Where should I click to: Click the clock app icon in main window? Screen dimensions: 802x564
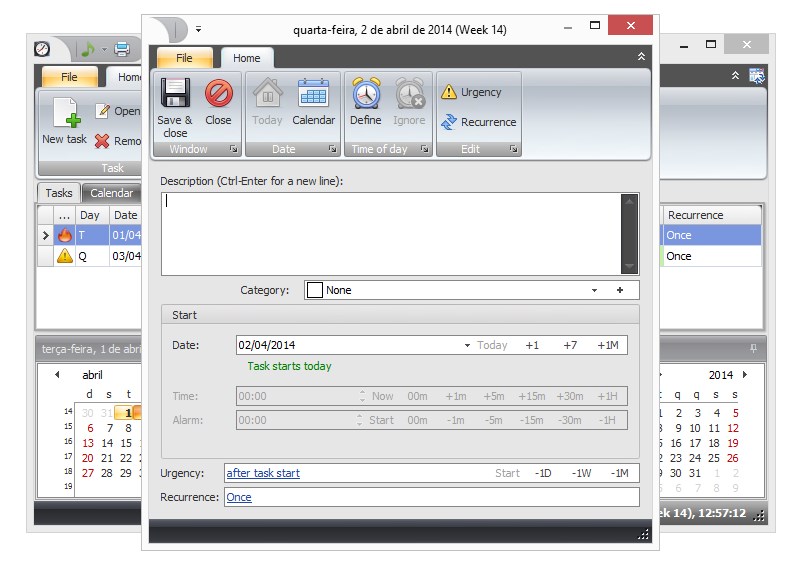click(42, 49)
